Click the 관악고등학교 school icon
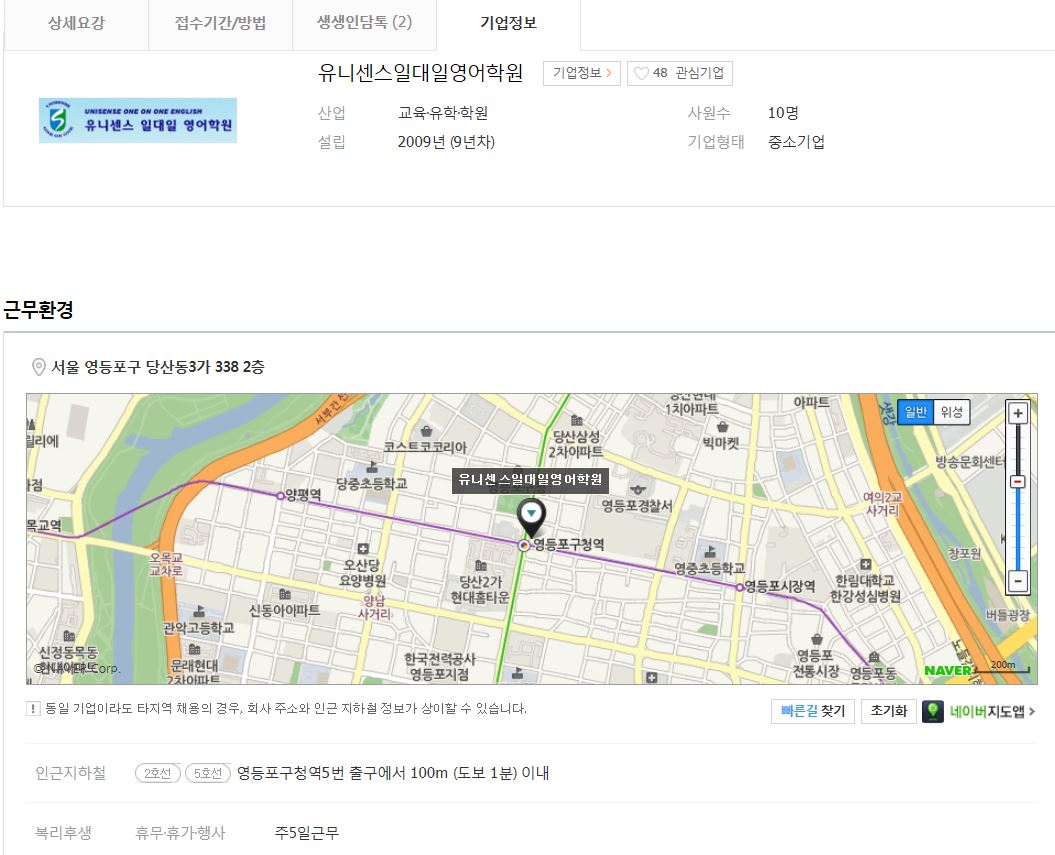The height and width of the screenshot is (855, 1055). (x=198, y=611)
